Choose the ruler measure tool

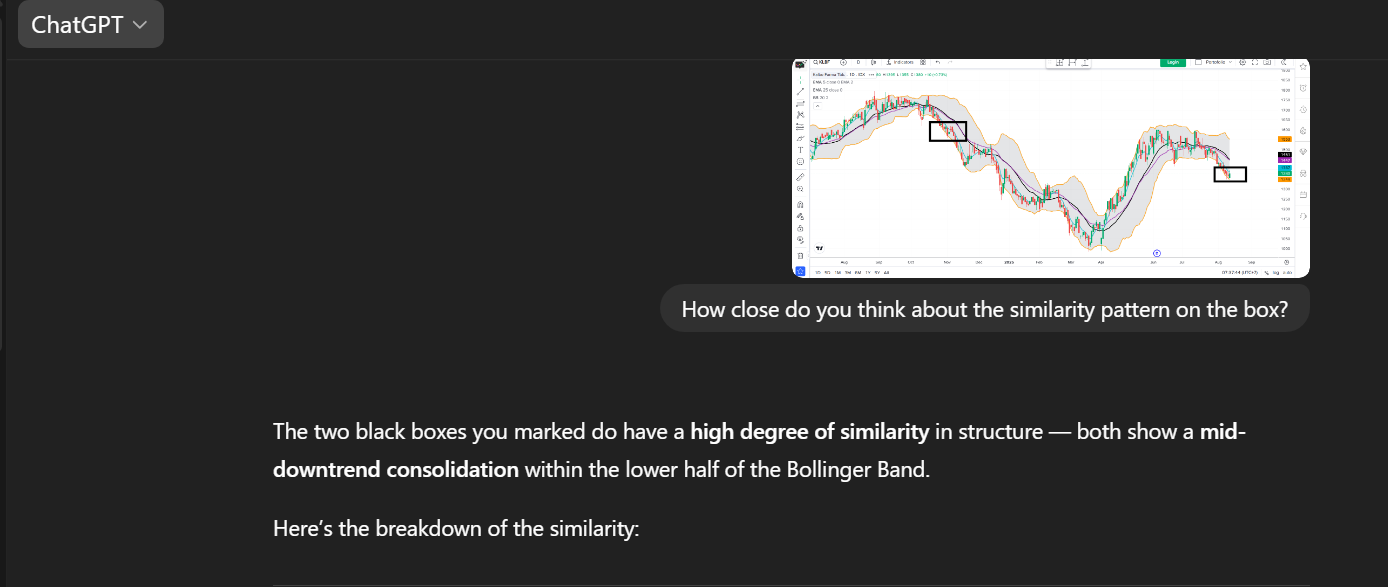tap(800, 177)
